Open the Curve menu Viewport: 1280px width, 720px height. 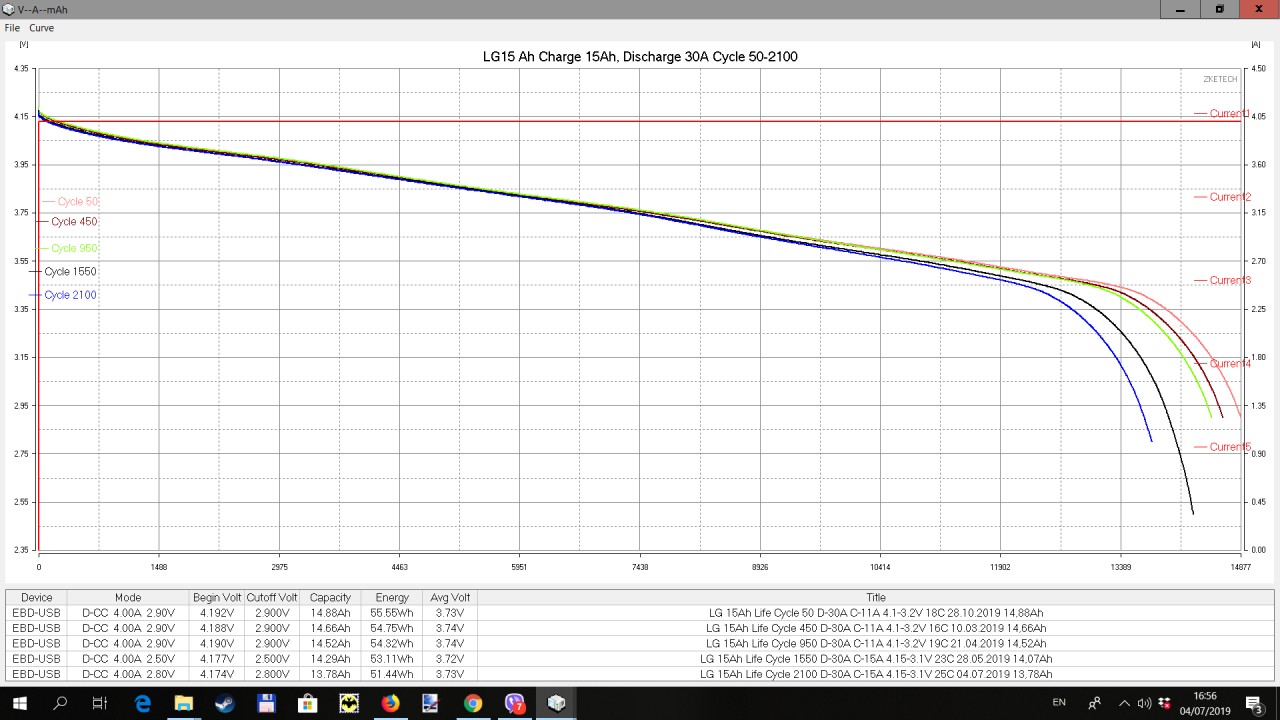pos(41,28)
